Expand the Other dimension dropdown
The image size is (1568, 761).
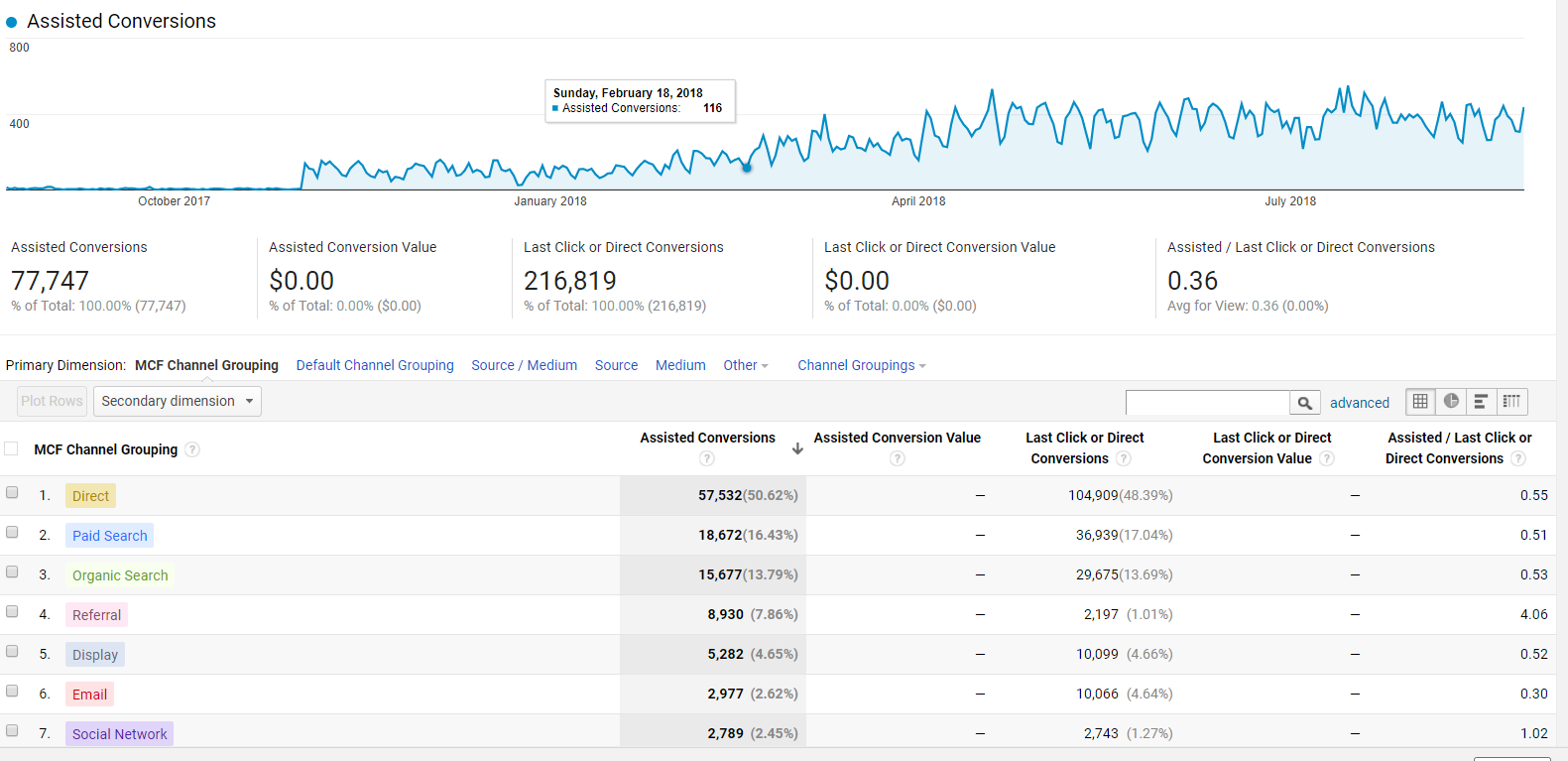pos(746,365)
